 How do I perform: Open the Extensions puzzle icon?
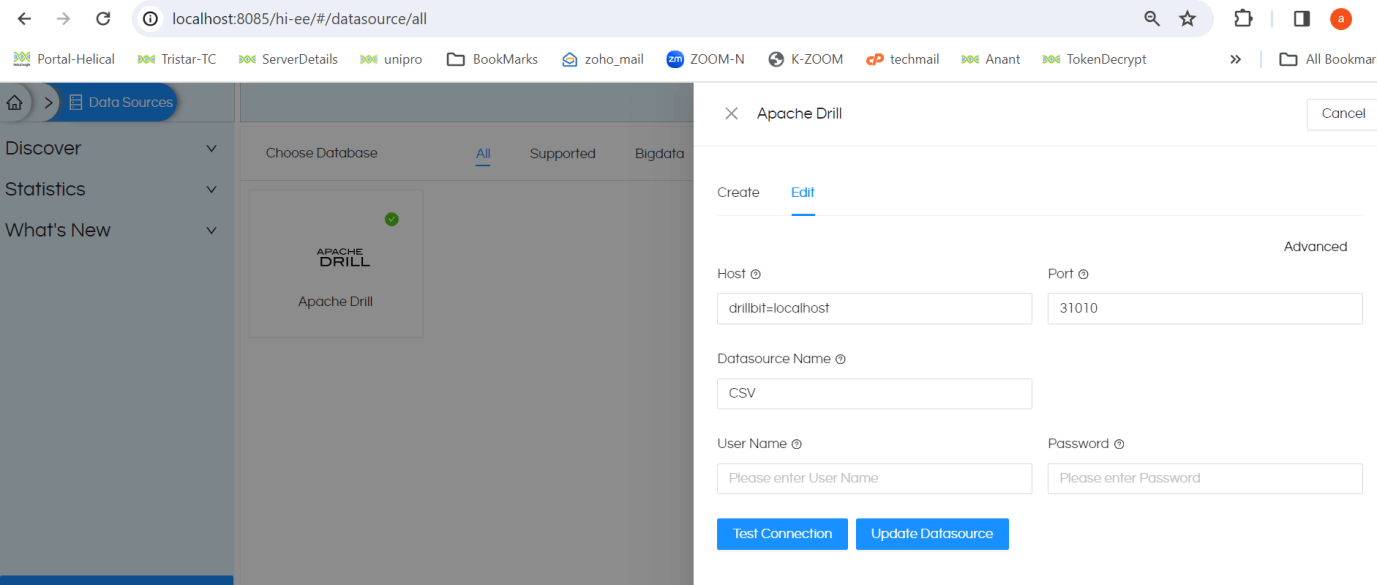pyautogui.click(x=1243, y=19)
